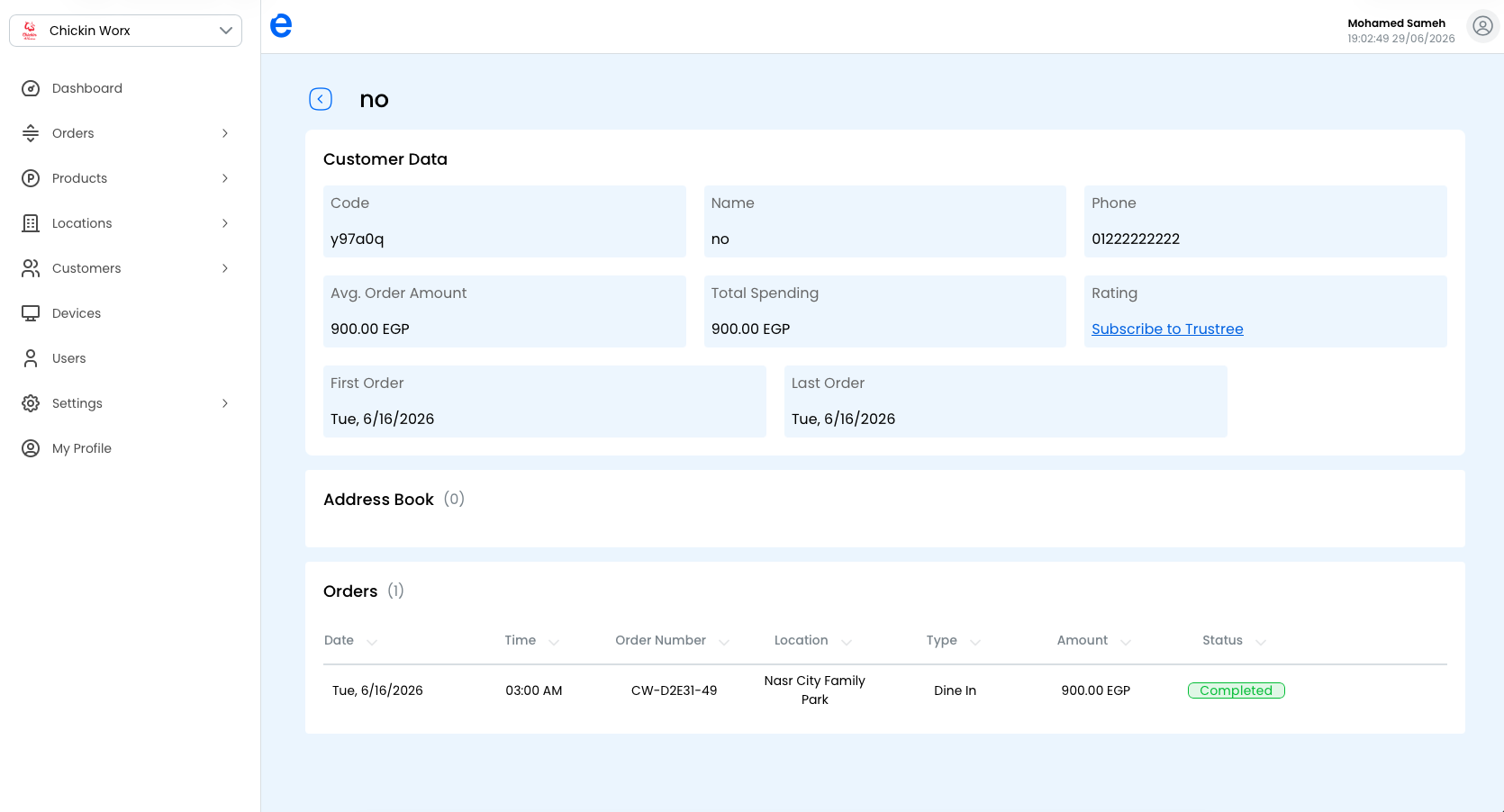Click the Chickin Worx brand logo
This screenshot has height=812, width=1504.
click(30, 31)
